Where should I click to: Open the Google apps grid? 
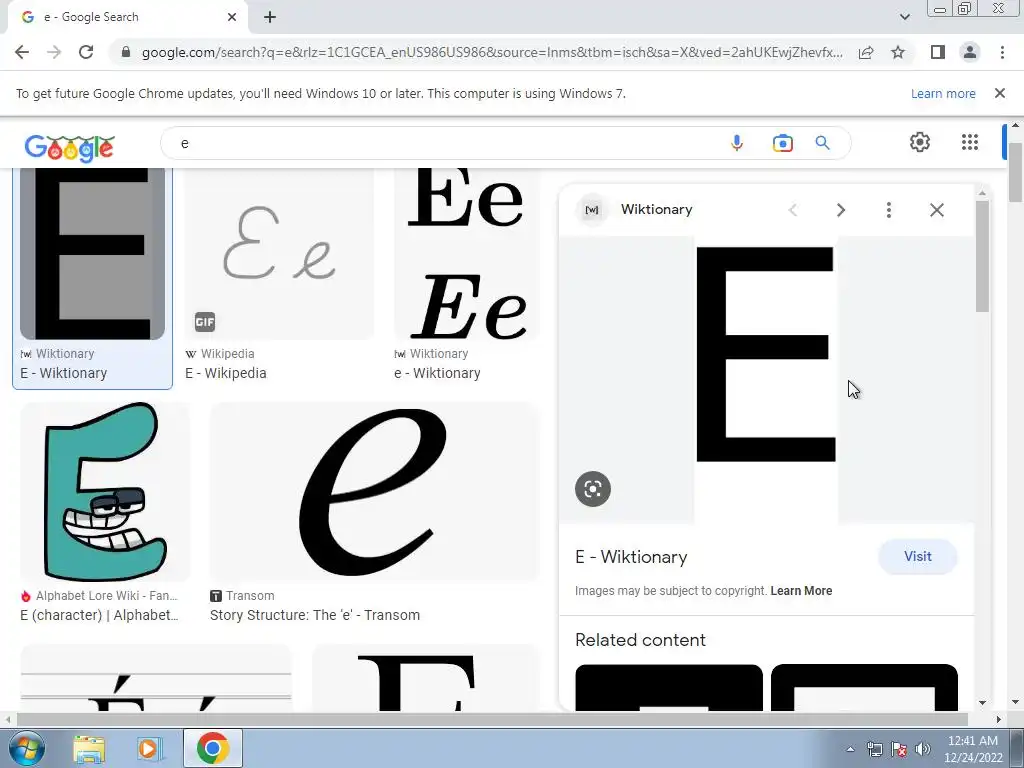pyautogui.click(x=970, y=142)
